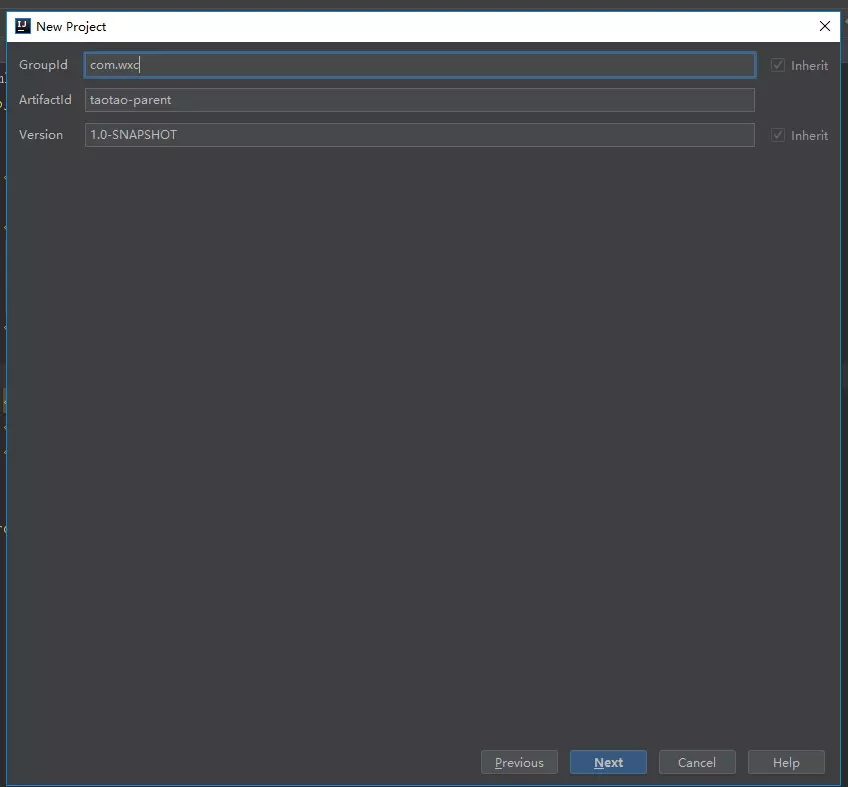Cancel the New Project wizard
The image size is (848, 787).
point(697,762)
